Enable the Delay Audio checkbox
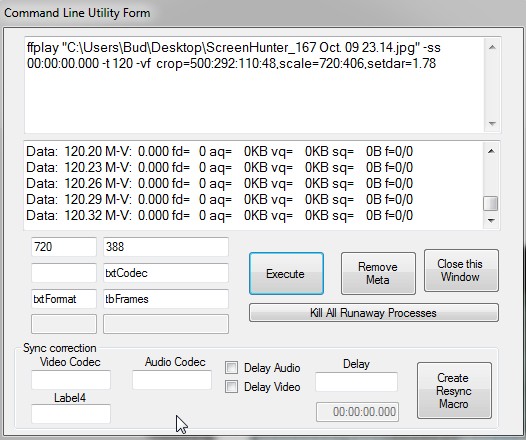Viewport: 526px width, 440px height. [231, 368]
